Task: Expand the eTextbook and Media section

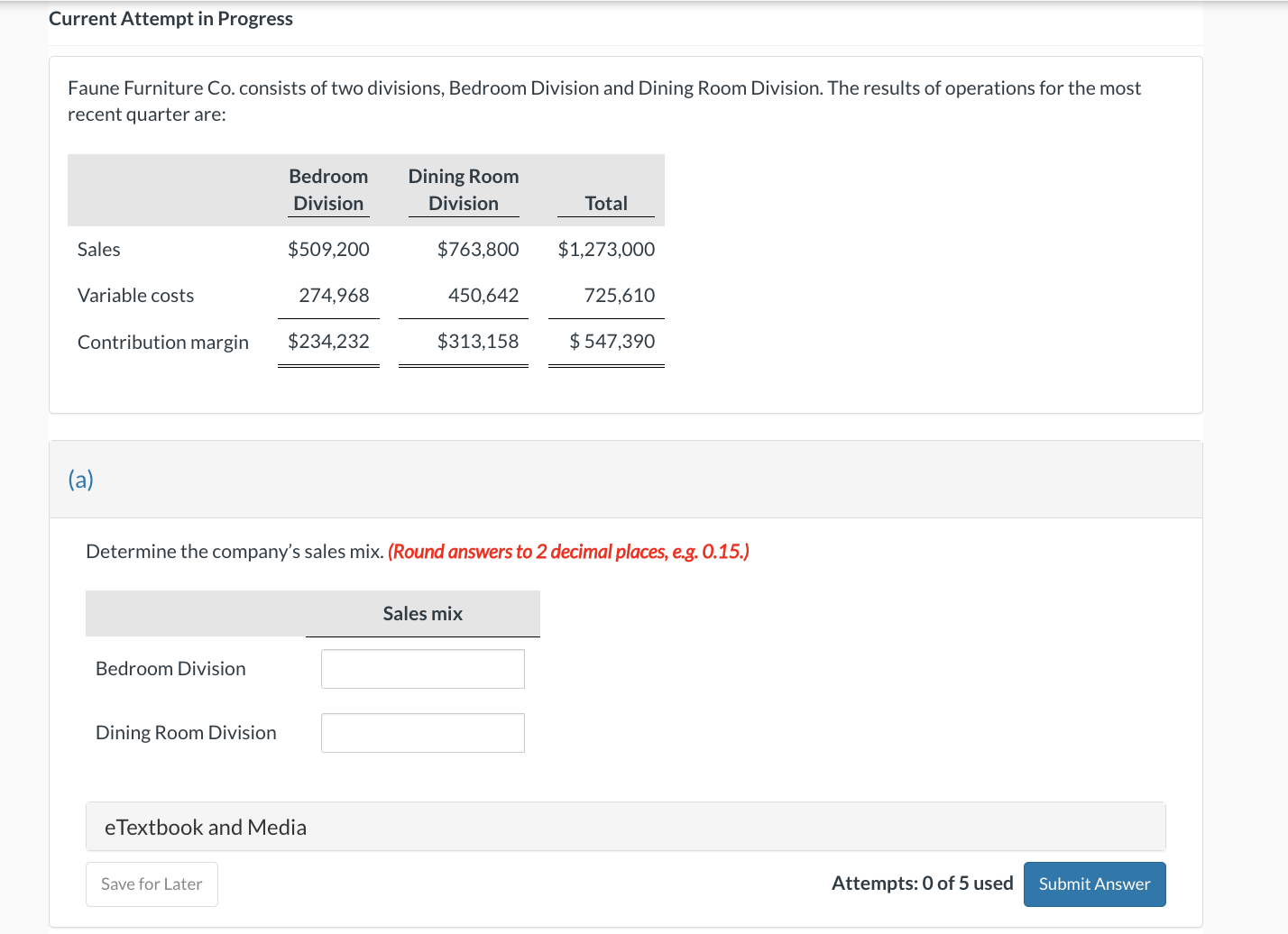Action: pos(626,827)
